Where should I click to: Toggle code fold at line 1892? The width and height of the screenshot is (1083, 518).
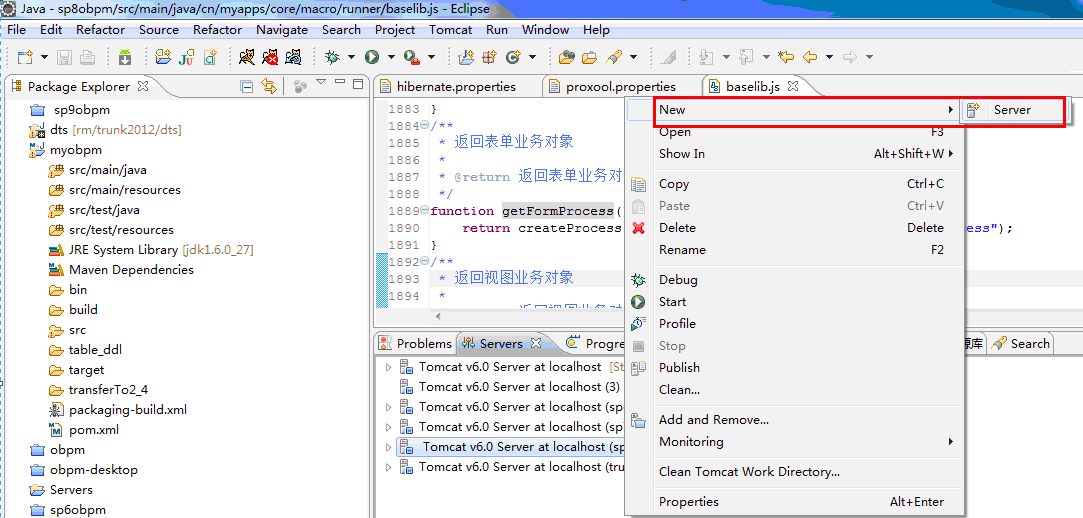424,262
